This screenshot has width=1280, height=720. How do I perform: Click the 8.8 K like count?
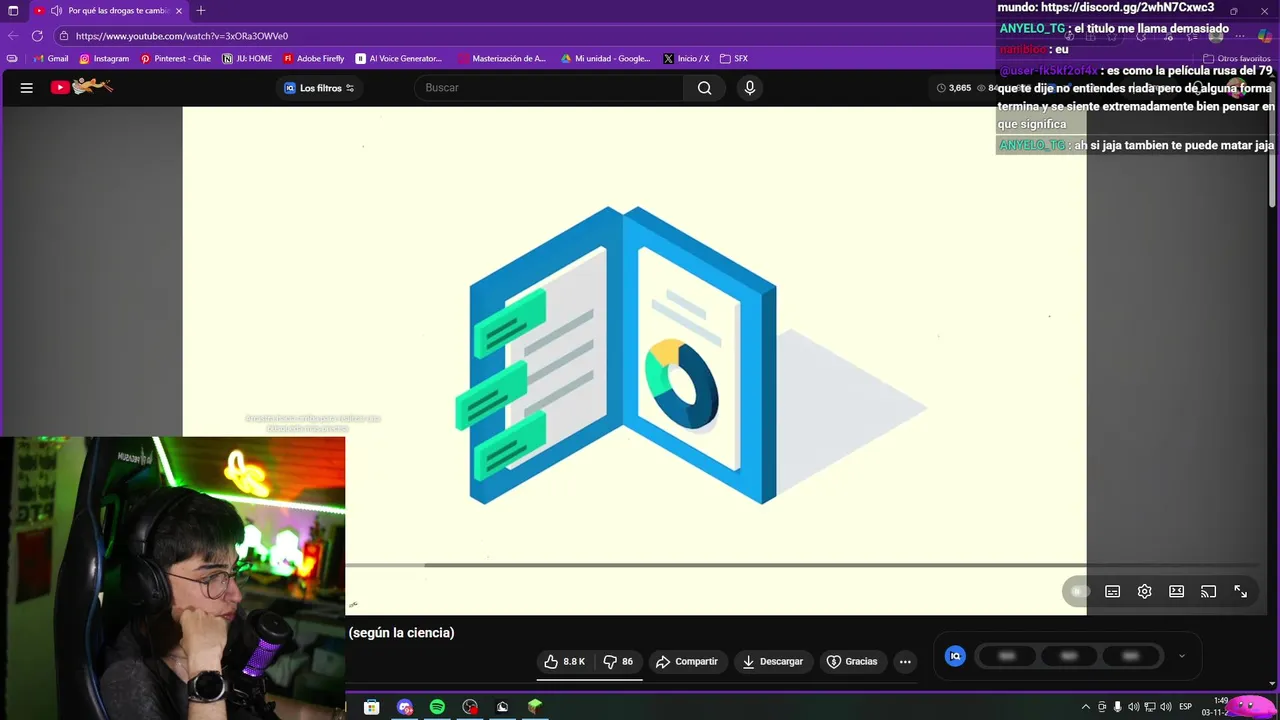tap(574, 662)
